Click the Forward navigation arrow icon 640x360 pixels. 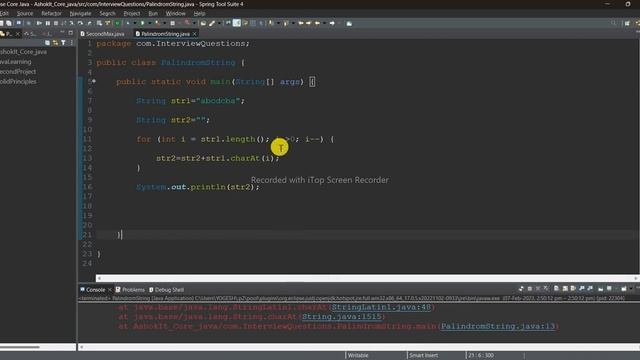tap(332, 23)
